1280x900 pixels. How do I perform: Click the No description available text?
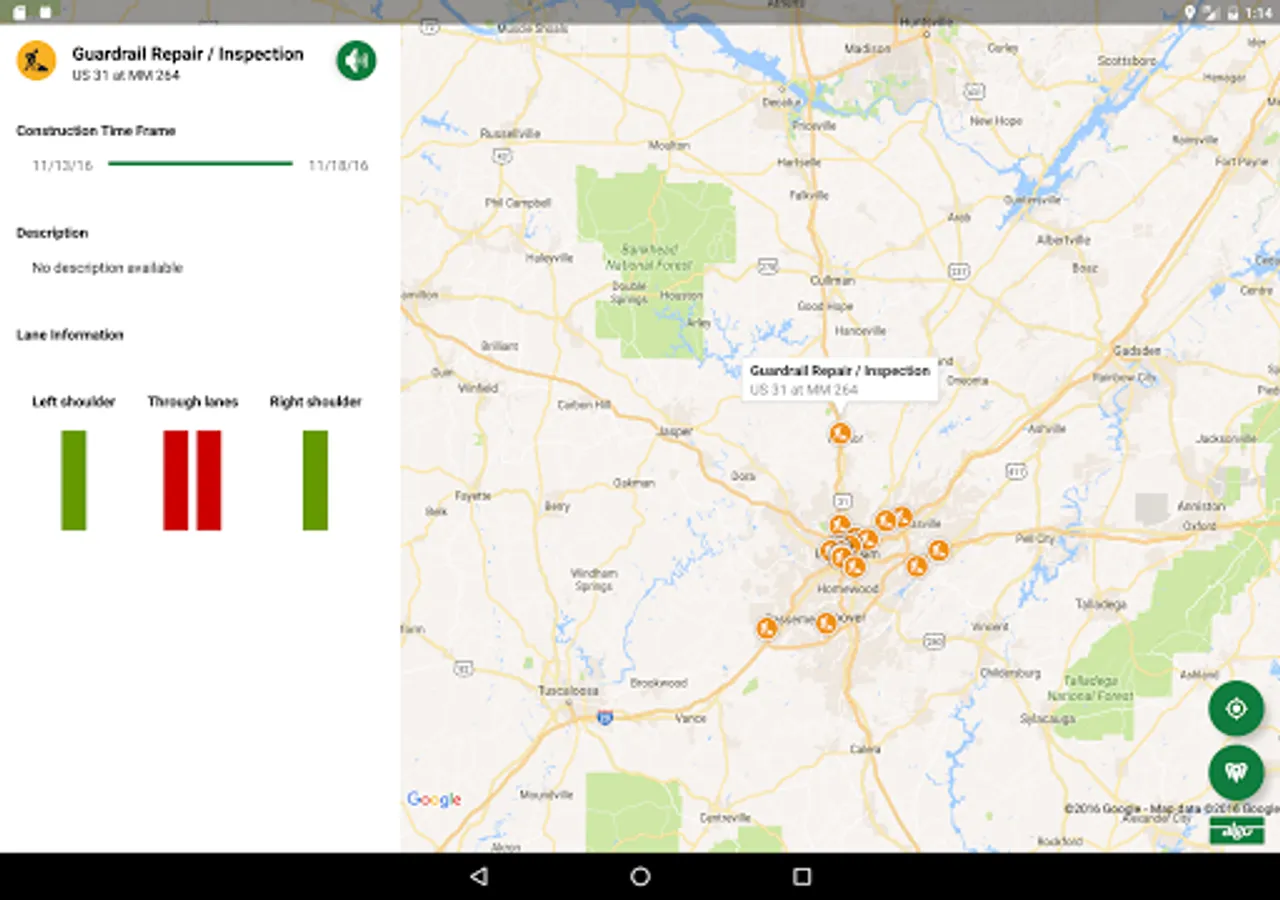coord(107,268)
